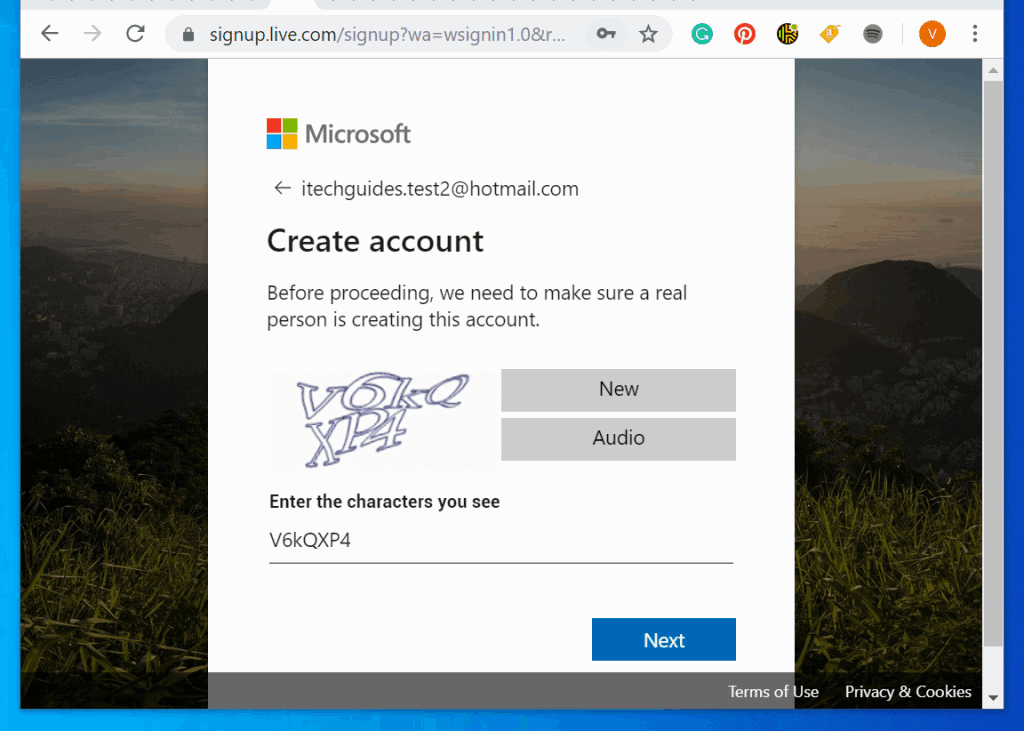Bookmark this page with the star icon
1024x731 pixels.
pyautogui.click(x=648, y=33)
